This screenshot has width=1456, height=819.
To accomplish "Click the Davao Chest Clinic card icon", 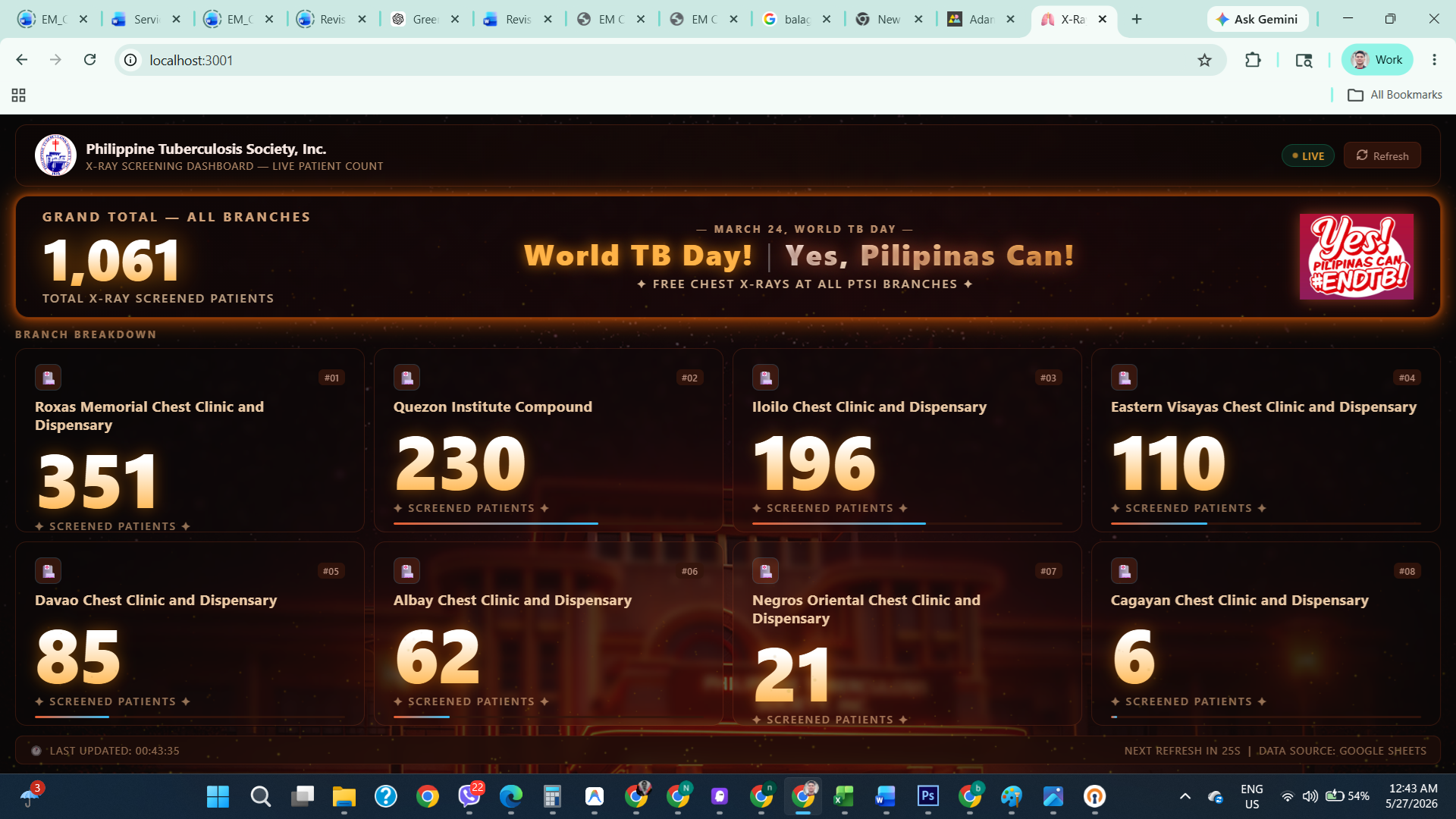I will (49, 571).
